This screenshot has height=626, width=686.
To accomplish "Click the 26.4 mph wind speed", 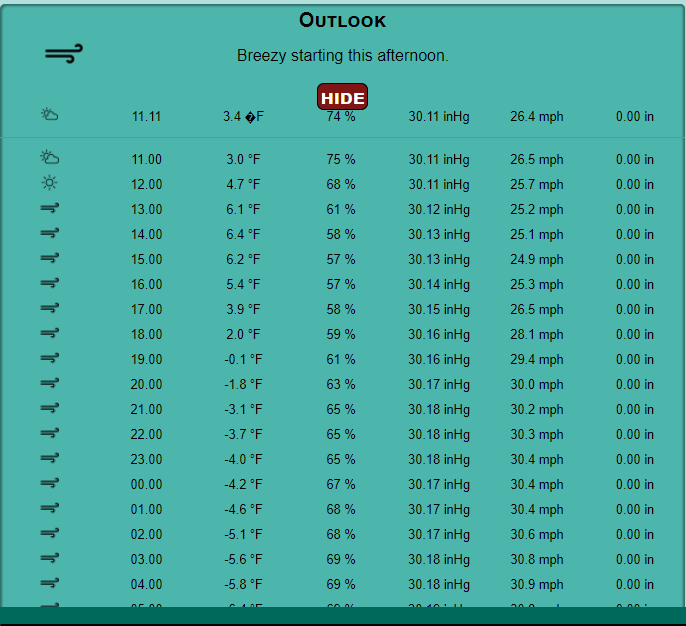I will 537,116.
